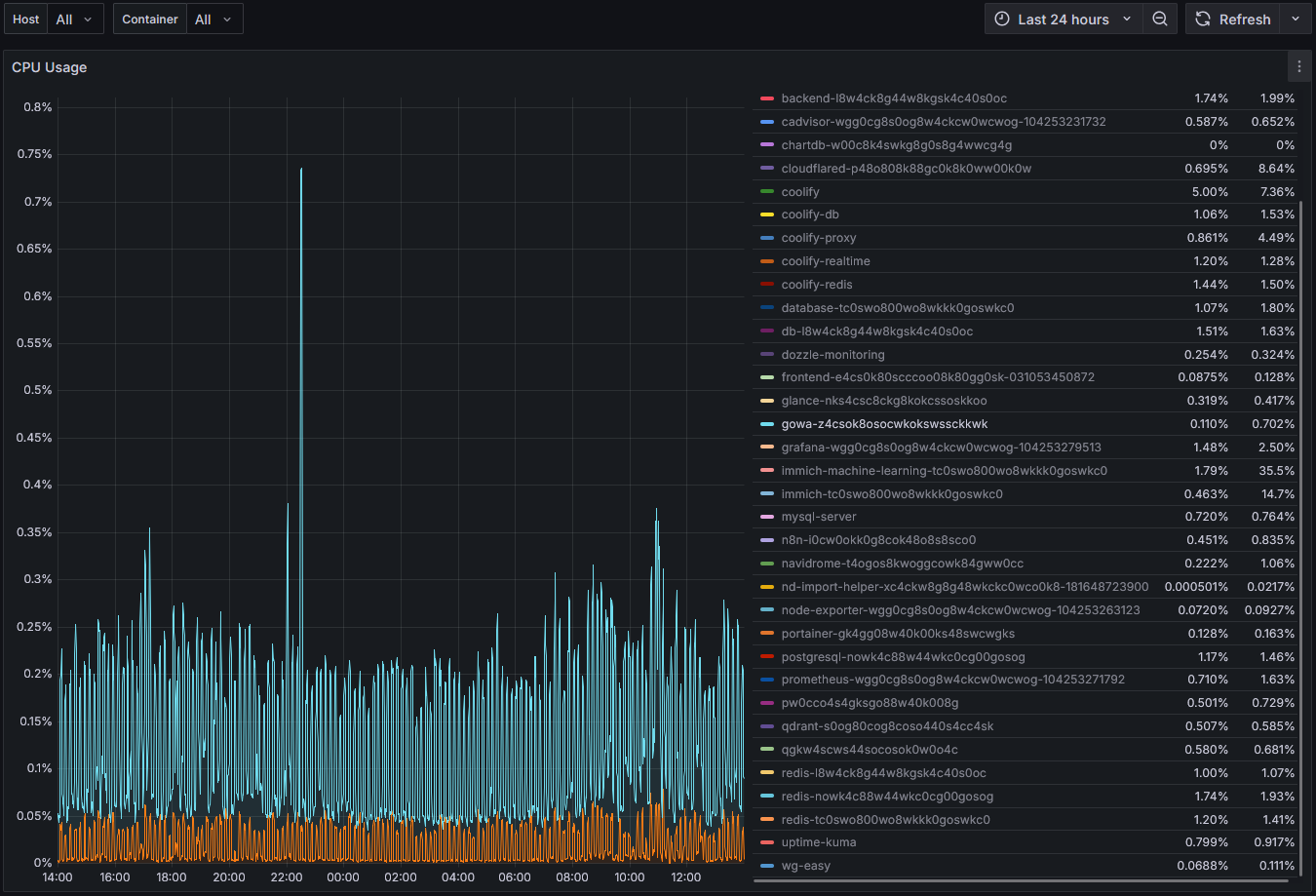The width and height of the screenshot is (1316, 896).
Task: Click the color line next to coolify-db
Action: [767, 214]
